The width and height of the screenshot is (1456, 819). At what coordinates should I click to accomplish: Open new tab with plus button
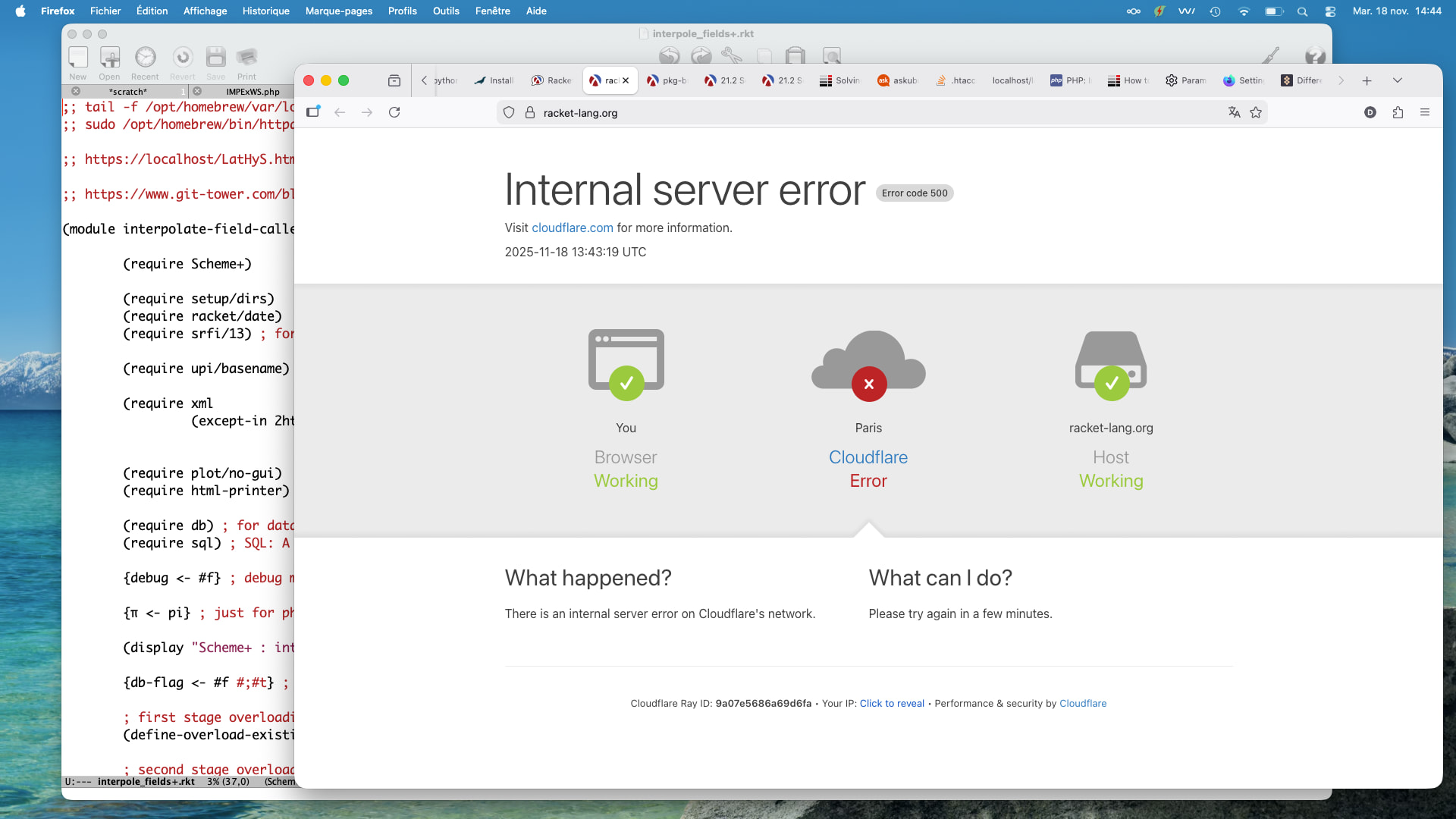tap(1367, 80)
